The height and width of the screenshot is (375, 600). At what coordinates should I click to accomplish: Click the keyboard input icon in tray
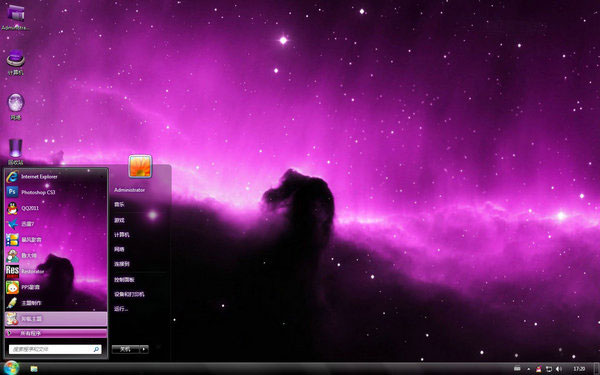(x=517, y=369)
